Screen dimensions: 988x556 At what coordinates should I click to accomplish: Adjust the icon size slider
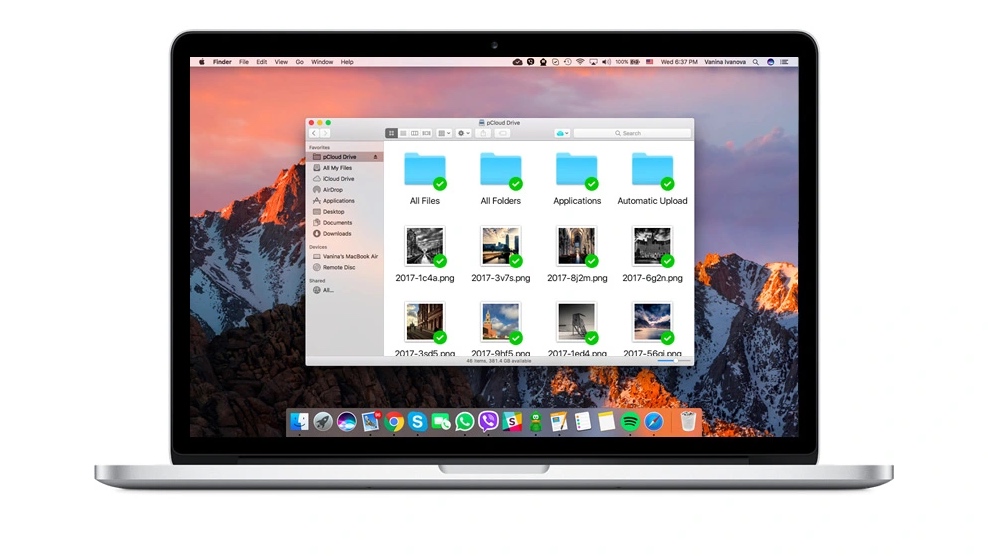pyautogui.click(x=674, y=360)
